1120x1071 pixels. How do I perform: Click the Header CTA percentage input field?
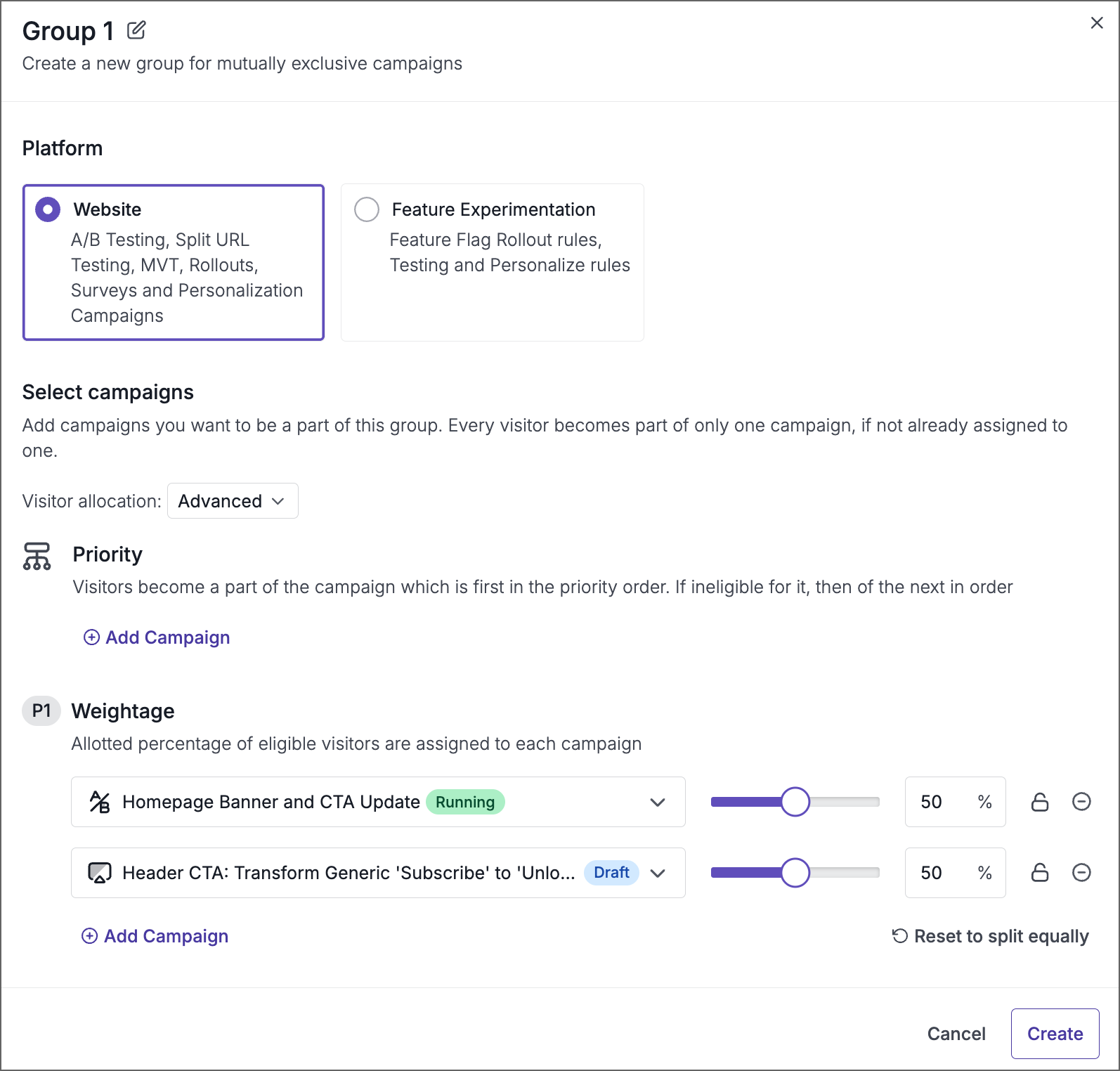942,873
